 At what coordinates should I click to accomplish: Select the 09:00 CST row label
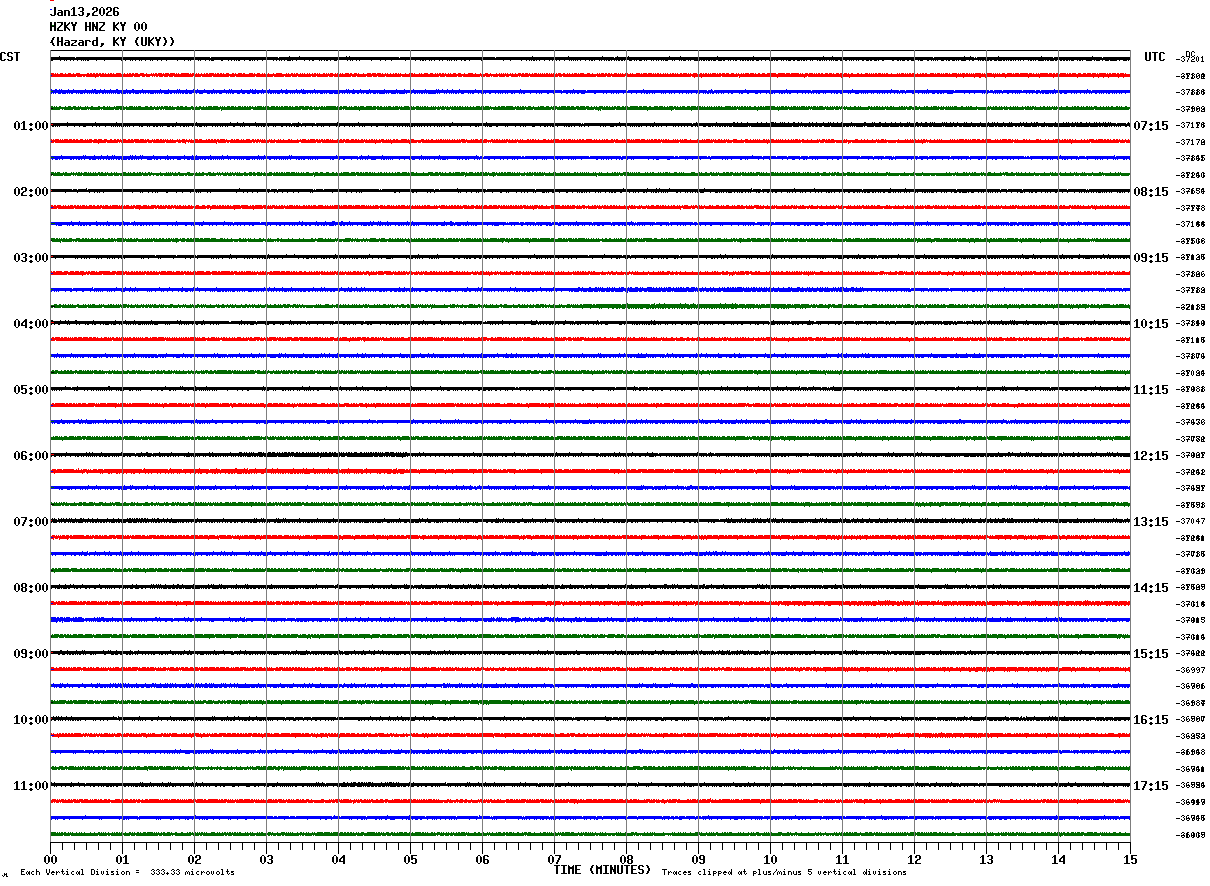pos(31,654)
